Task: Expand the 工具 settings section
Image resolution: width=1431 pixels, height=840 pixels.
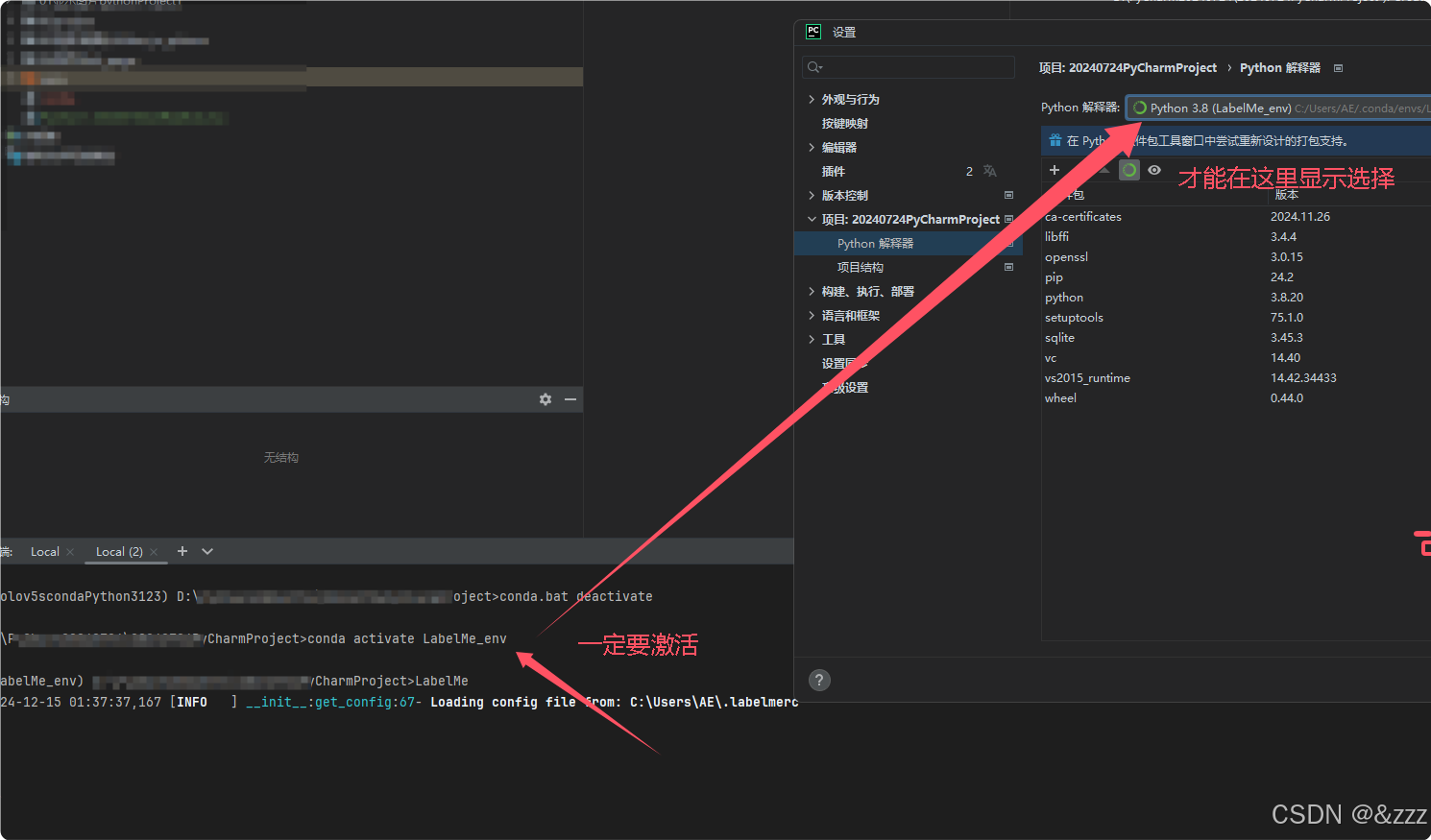Action: (x=812, y=339)
